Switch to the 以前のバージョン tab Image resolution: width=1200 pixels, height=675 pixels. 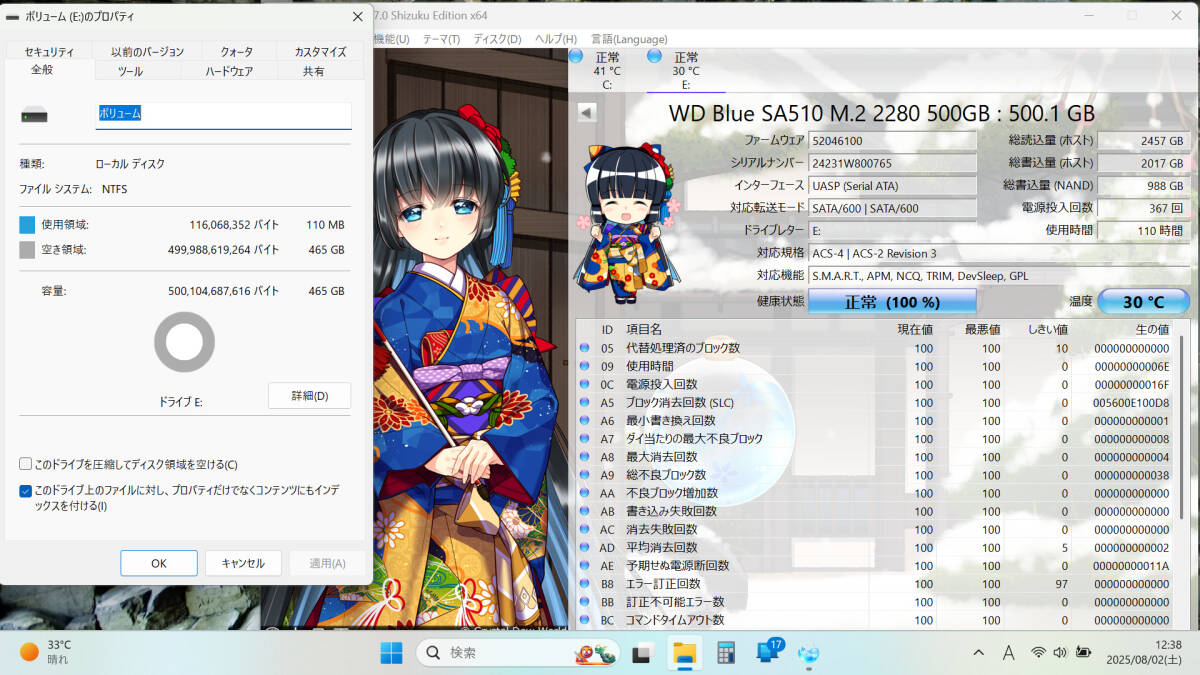coord(147,51)
